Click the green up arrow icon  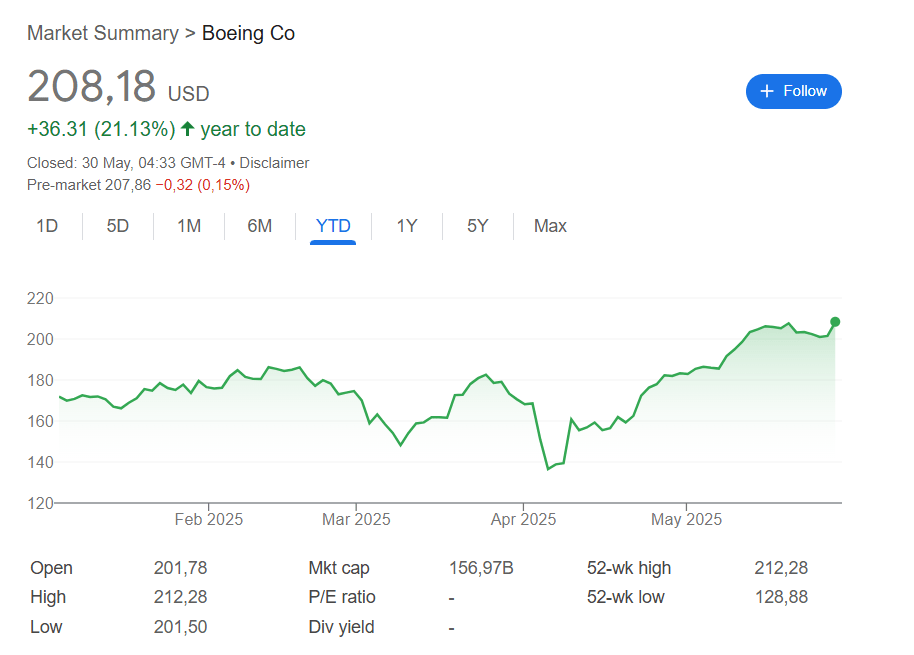point(187,129)
